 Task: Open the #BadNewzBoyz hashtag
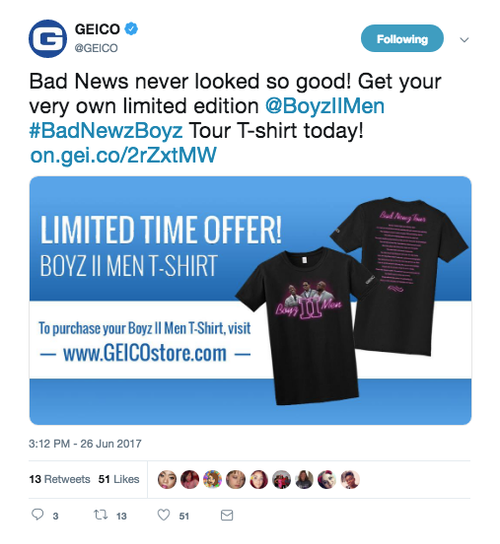[106, 131]
